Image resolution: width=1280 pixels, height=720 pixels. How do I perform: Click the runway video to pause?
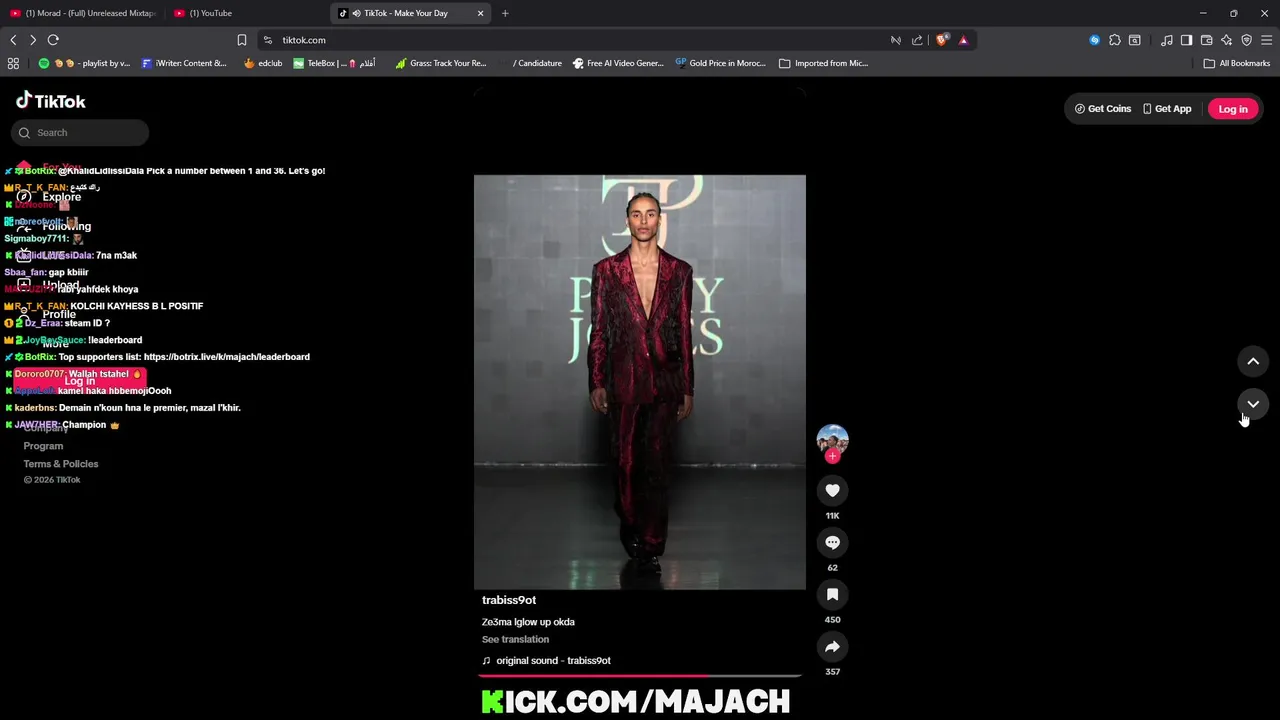coord(640,382)
